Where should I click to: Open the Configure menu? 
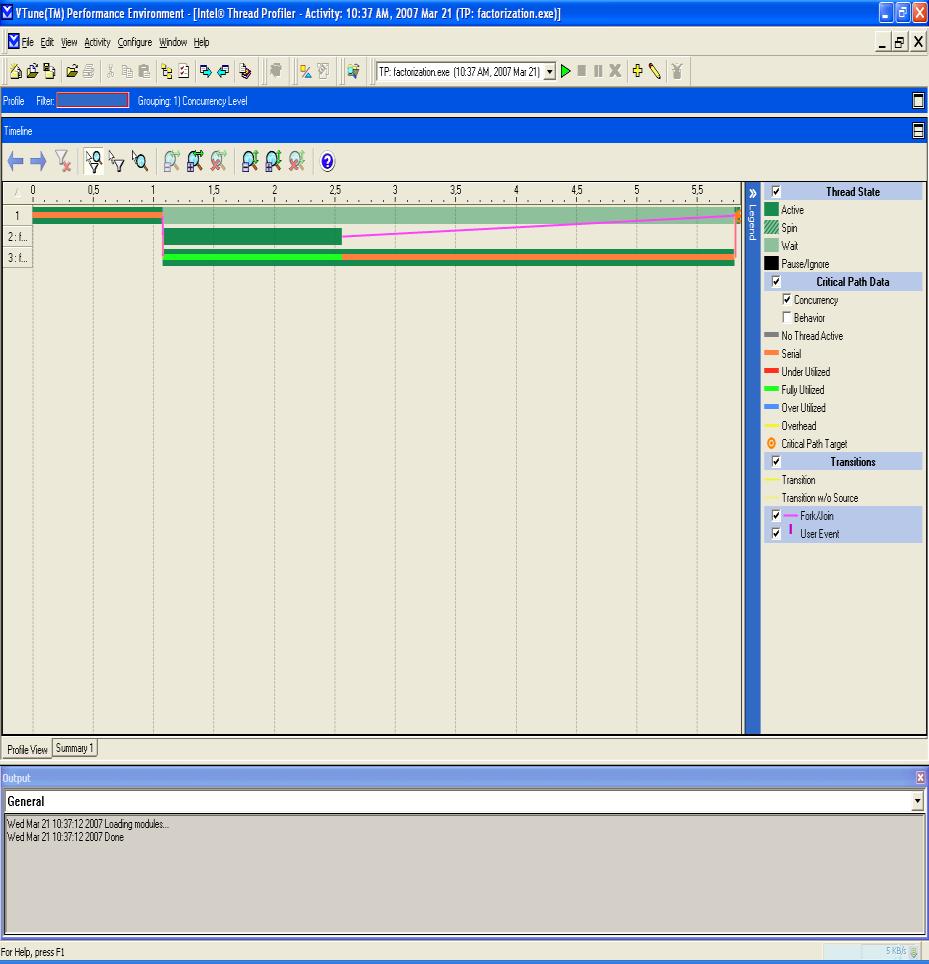click(134, 43)
